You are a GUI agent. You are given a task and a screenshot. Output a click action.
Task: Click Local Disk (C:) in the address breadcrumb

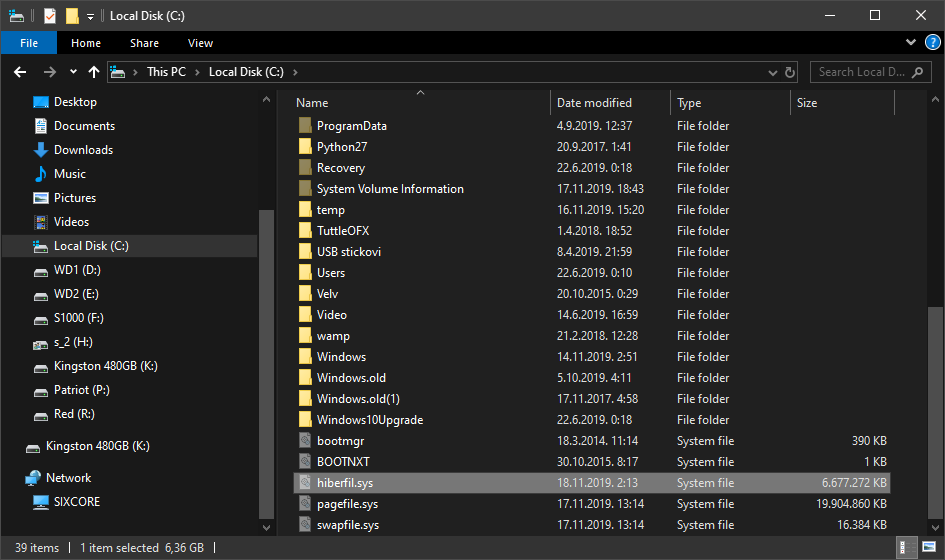click(x=246, y=72)
